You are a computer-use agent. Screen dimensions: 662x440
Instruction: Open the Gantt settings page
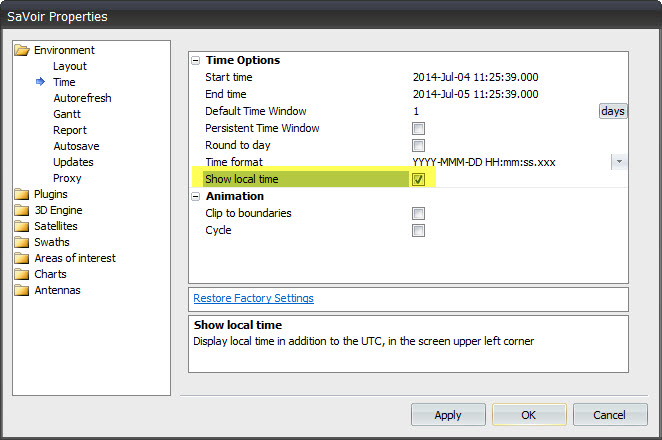pos(68,114)
